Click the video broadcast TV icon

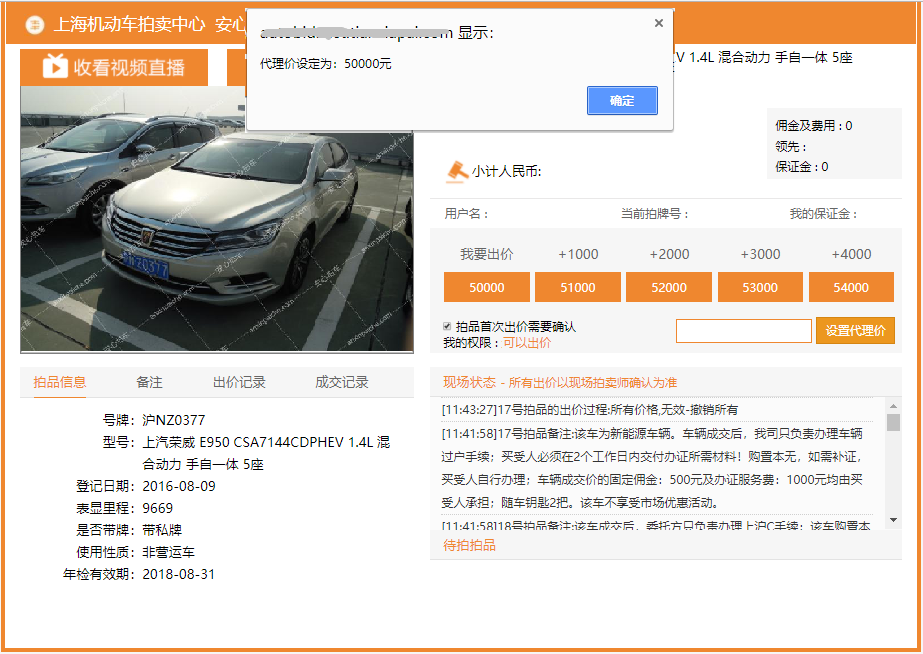click(55, 67)
